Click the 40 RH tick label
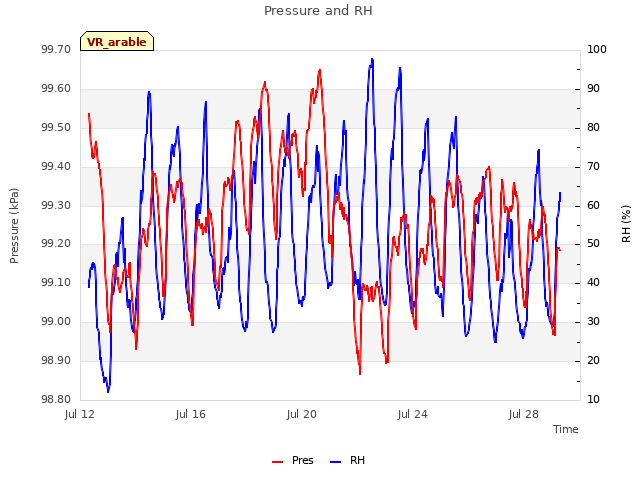Image resolution: width=640 pixels, height=480 pixels. [593, 282]
